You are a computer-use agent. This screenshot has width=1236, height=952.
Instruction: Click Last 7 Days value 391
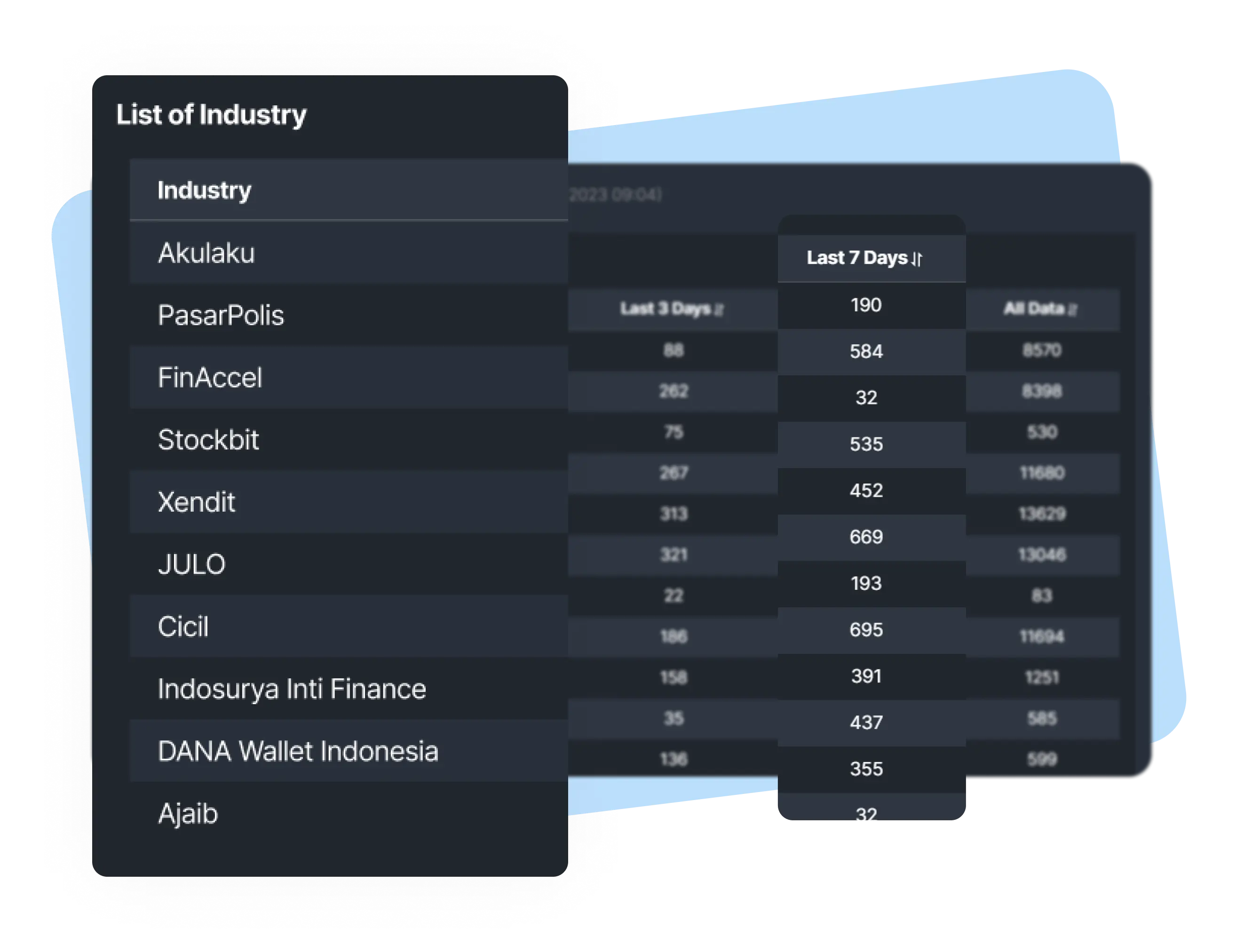pyautogui.click(x=866, y=676)
